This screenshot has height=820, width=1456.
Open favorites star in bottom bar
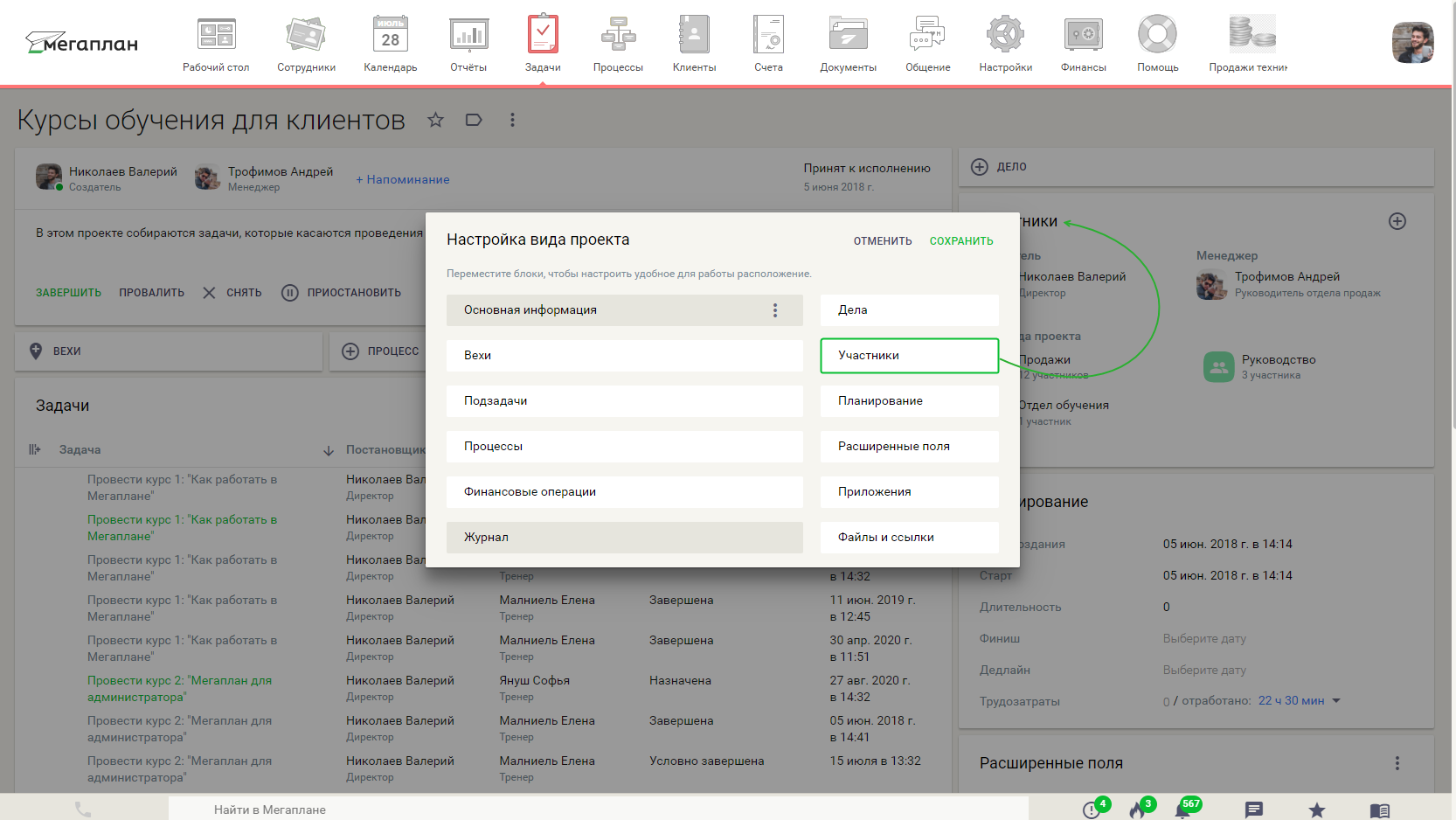[x=1317, y=810]
